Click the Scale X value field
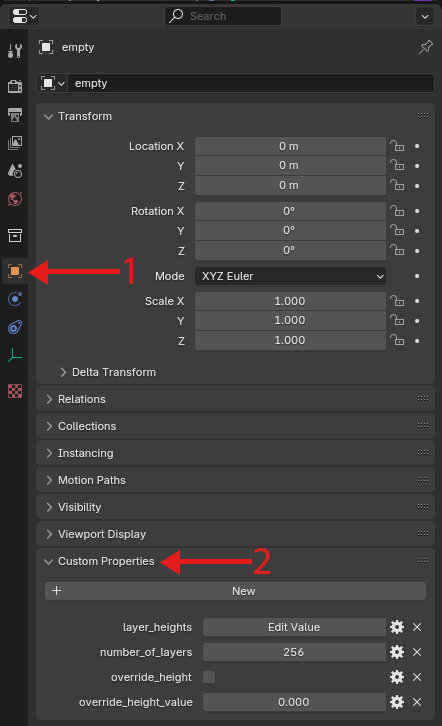Viewport: 442px width, 726px height. coord(290,301)
